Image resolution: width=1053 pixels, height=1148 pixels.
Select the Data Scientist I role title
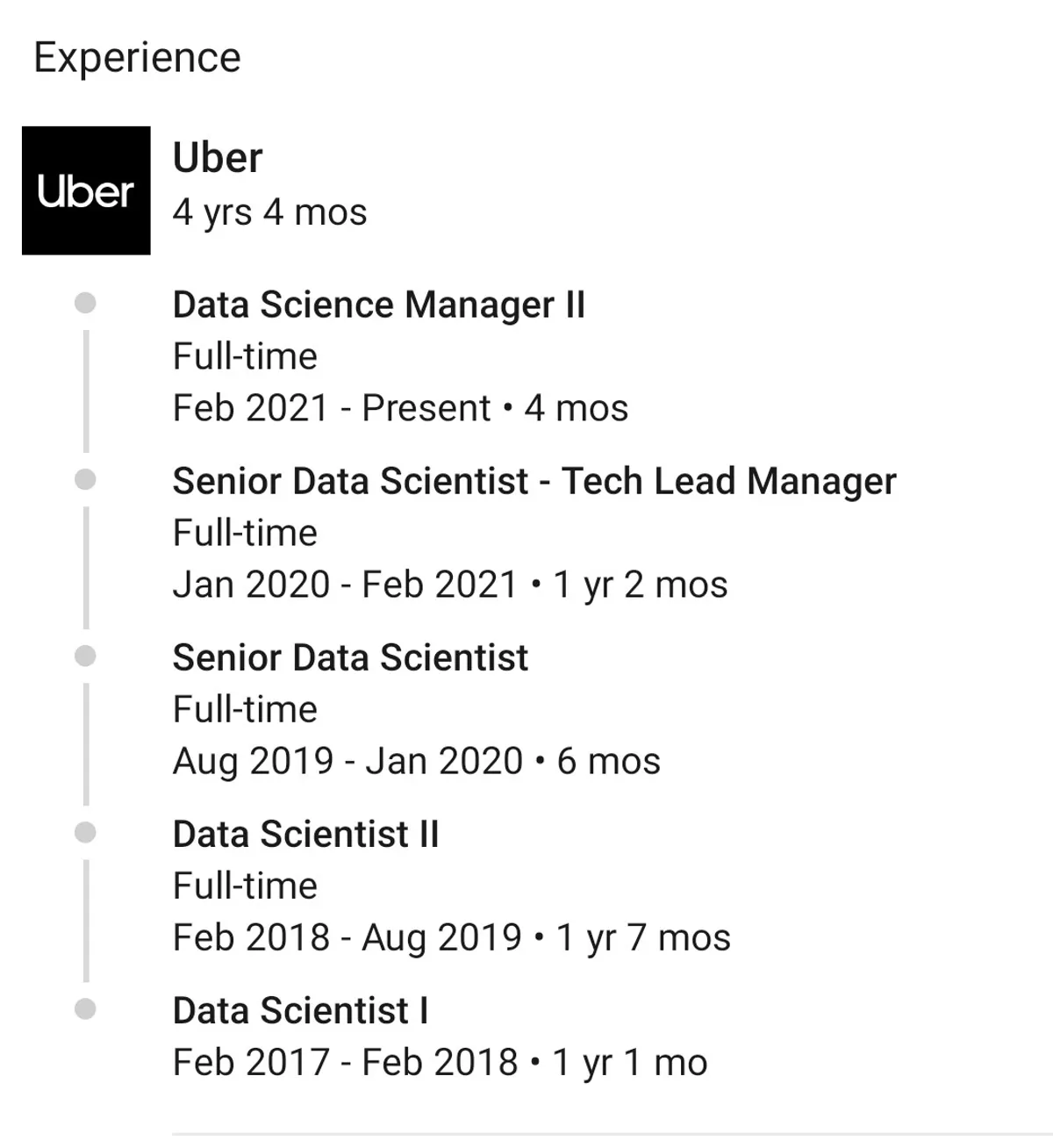300,1011
